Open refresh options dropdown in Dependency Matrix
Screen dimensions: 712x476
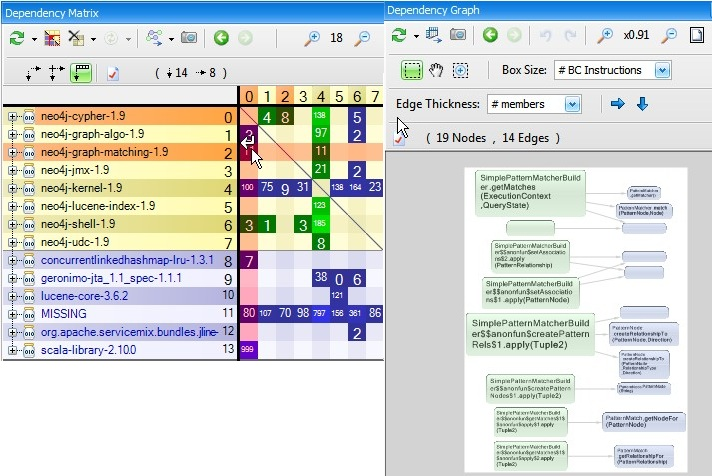[x=35, y=40]
